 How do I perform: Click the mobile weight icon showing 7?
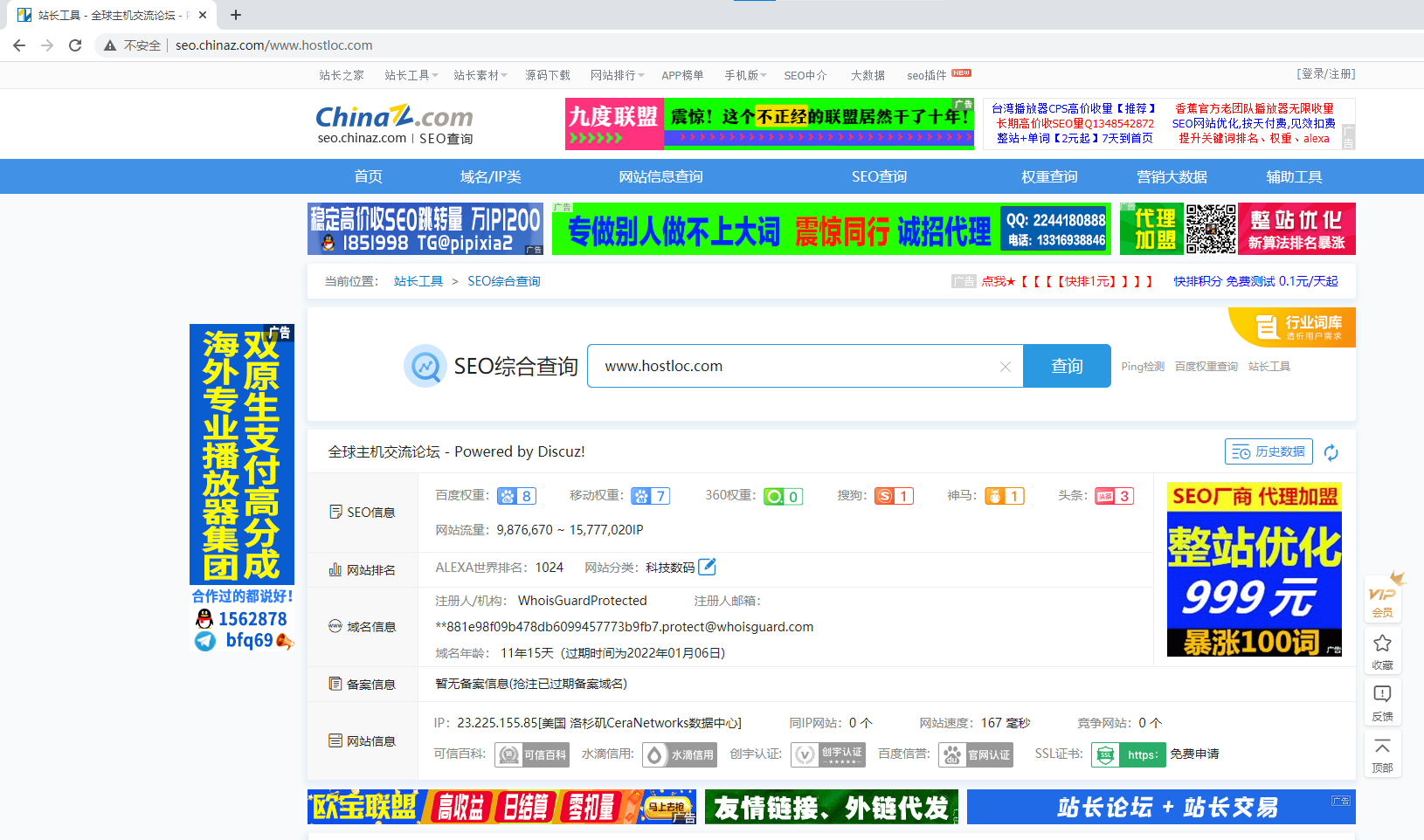pyautogui.click(x=650, y=495)
